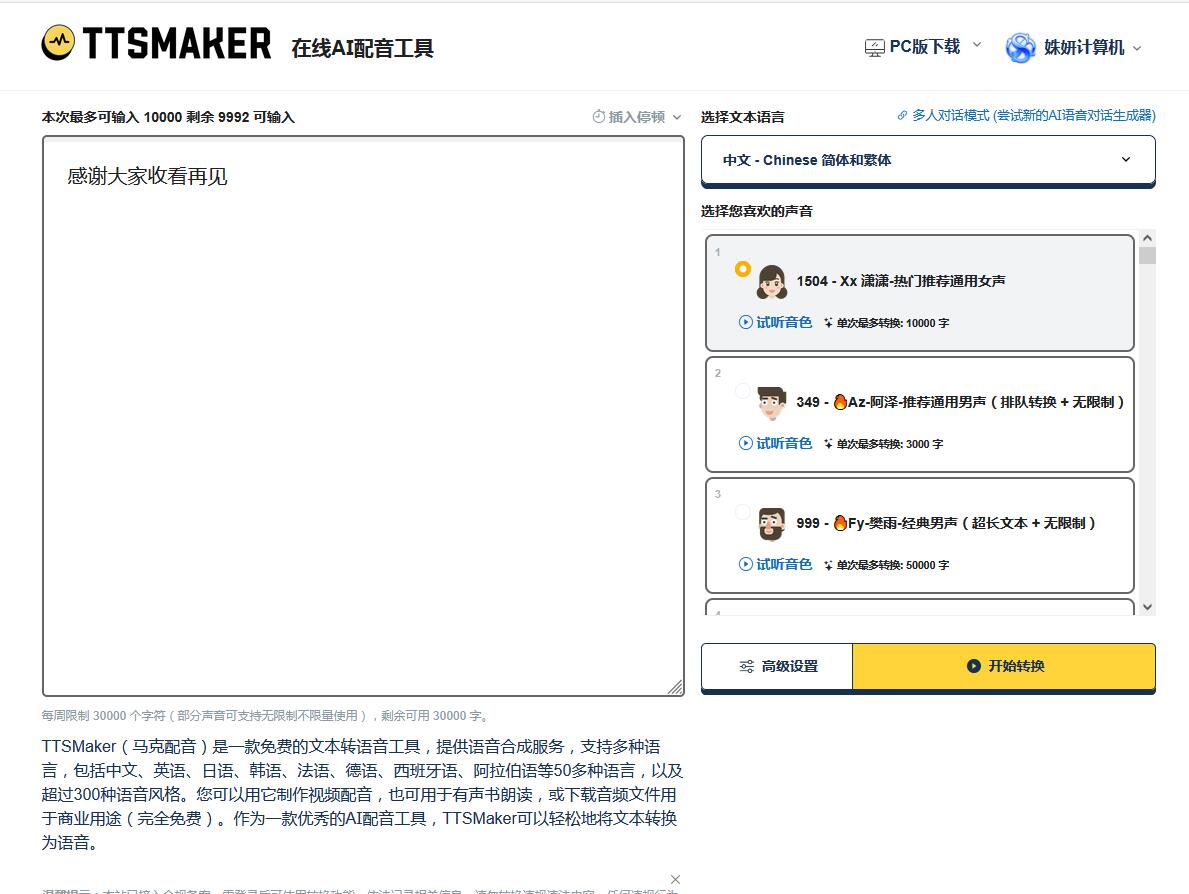1189x894 pixels.
Task: Click the Fy-樊雨 bearded voice avatar
Action: pos(771,524)
